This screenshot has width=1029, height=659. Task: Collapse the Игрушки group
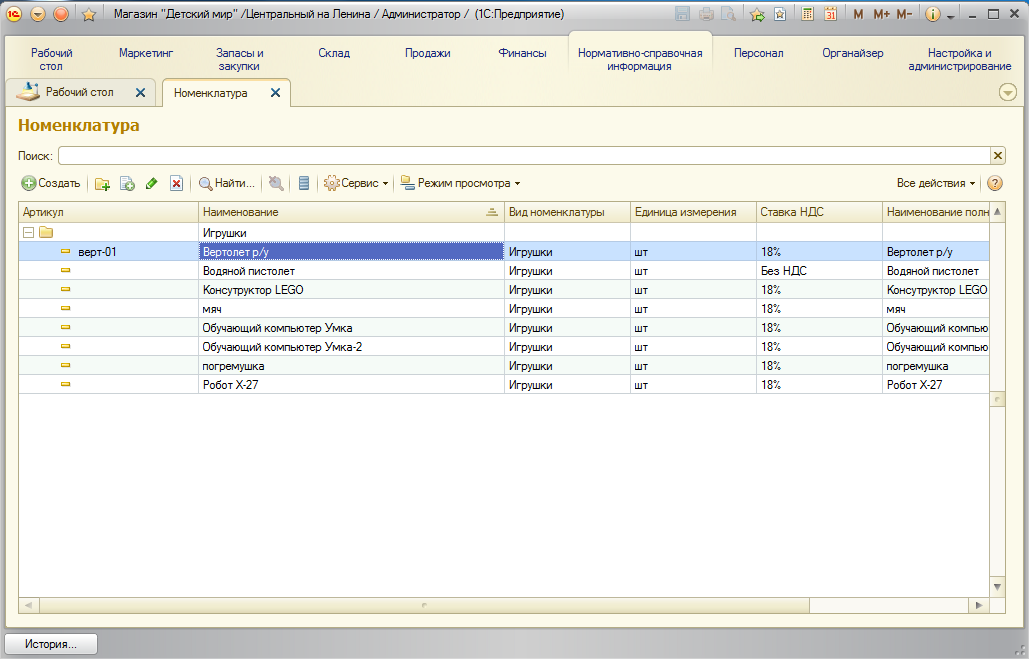[28, 232]
